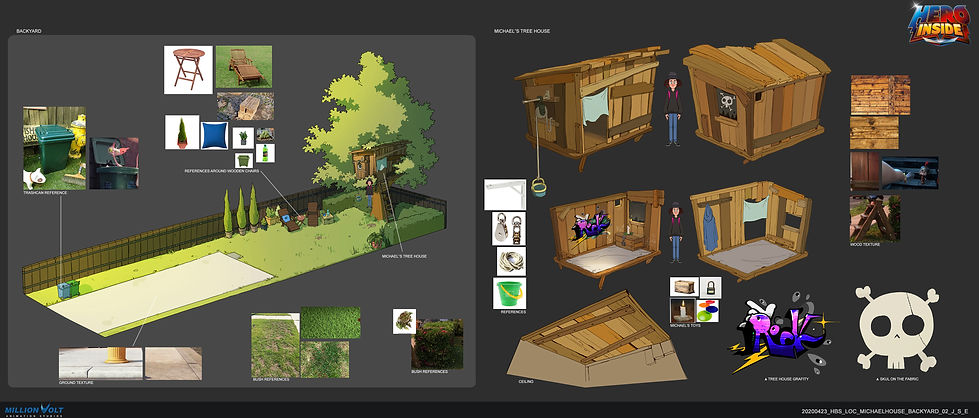Select the flowering bush hedge reference photo

437,344
